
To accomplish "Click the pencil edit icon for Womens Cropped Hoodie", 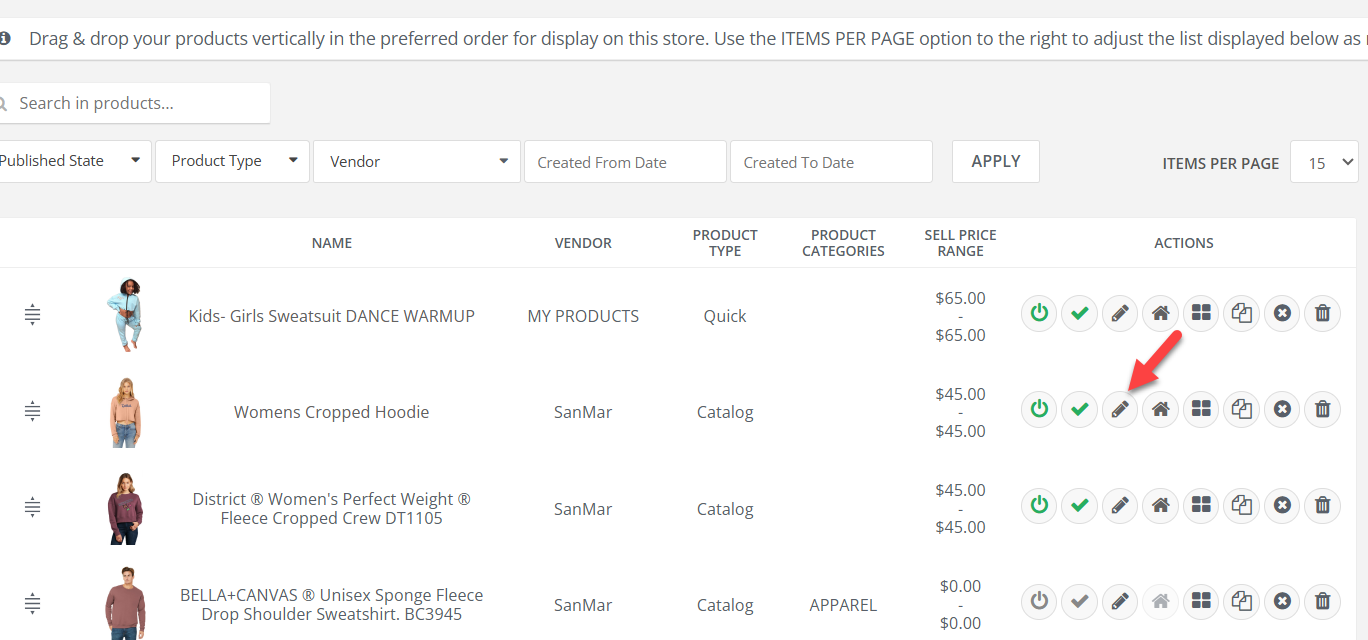I will coord(1120,409).
